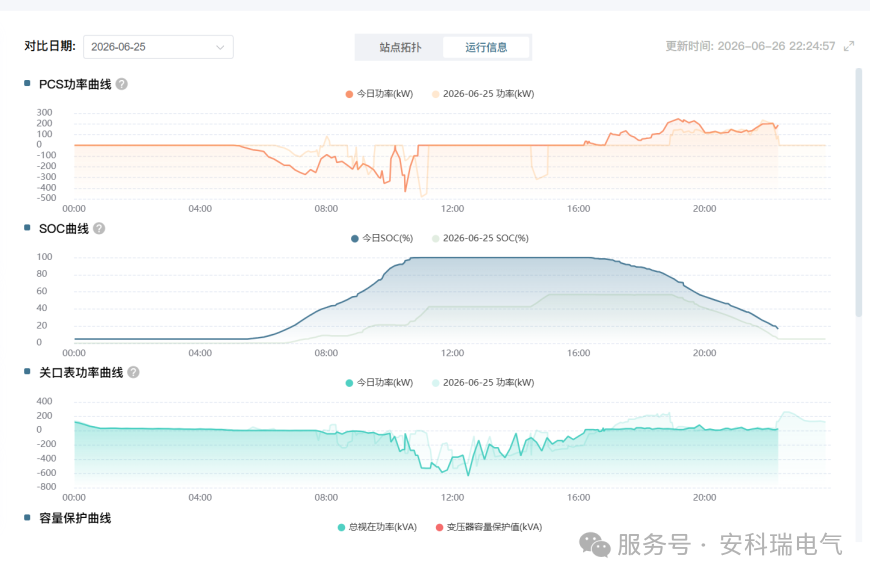
Task: Open help icon beside SOC曲线
Action: [x=99, y=228]
